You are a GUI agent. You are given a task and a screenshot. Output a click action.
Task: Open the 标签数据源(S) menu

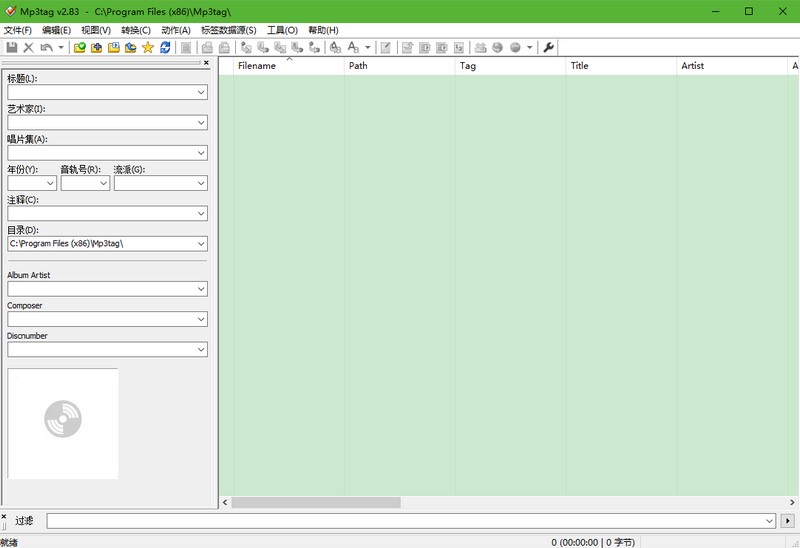228,30
